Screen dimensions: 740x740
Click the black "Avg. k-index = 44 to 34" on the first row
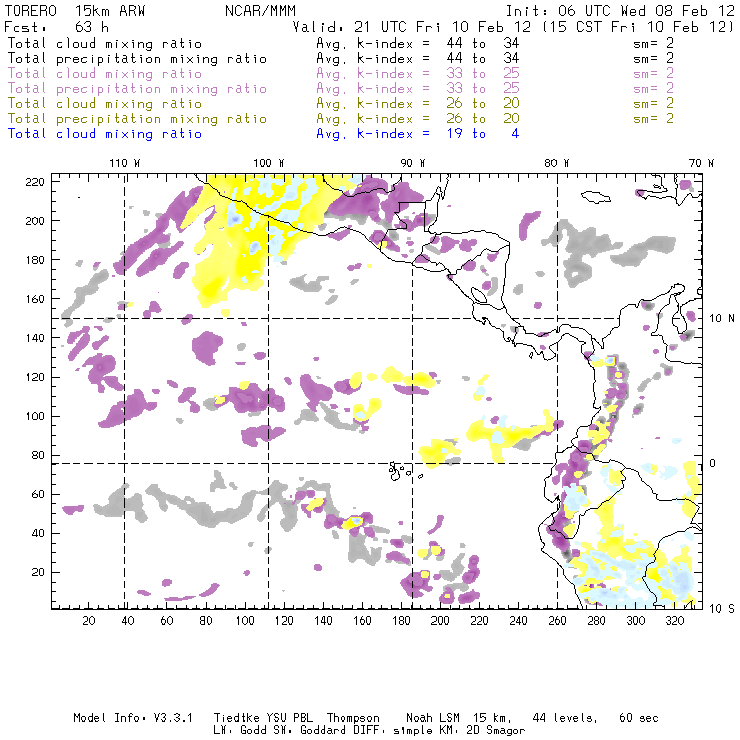pos(418,43)
